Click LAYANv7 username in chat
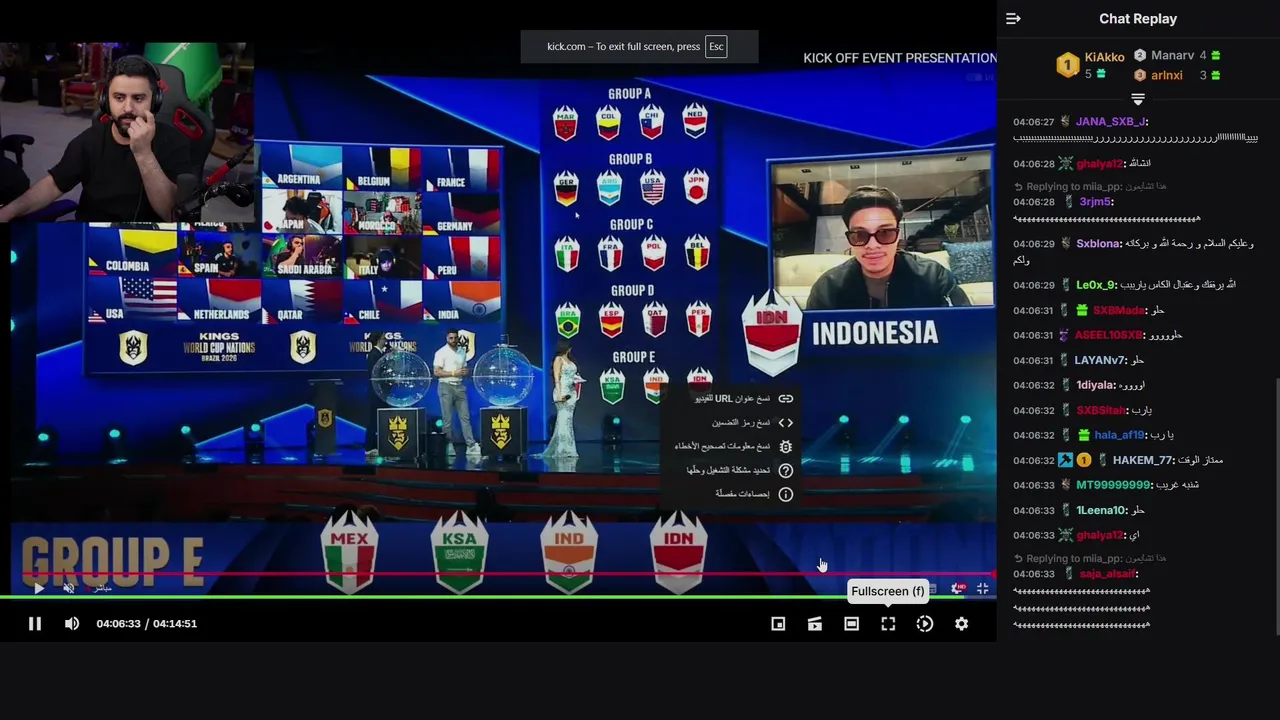The width and height of the screenshot is (1280, 720). click(1101, 361)
